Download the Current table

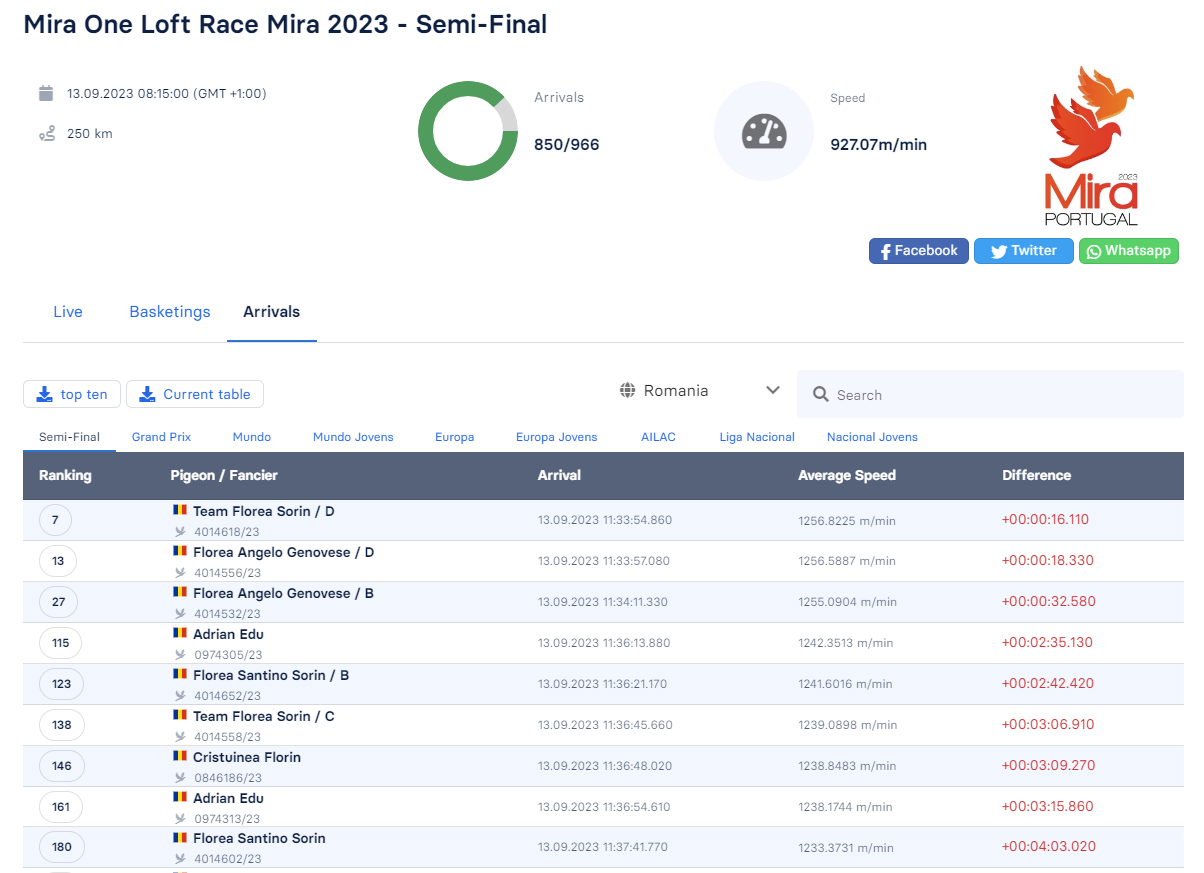[x=195, y=394]
